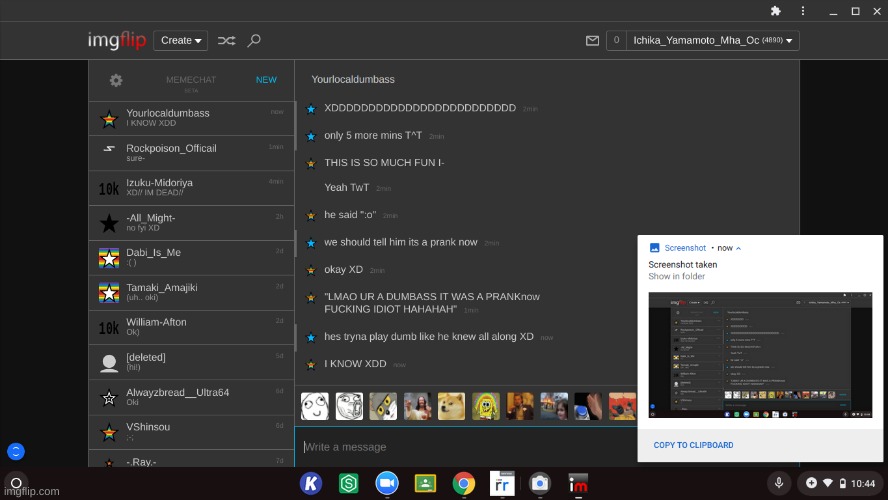This screenshot has width=888, height=500.
Task: Select the Izuku-Midoriya conversation
Action: [190, 187]
